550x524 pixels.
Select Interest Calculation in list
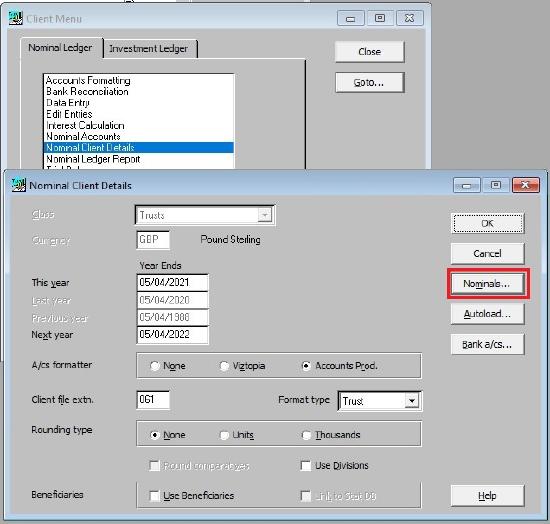click(x=139, y=125)
